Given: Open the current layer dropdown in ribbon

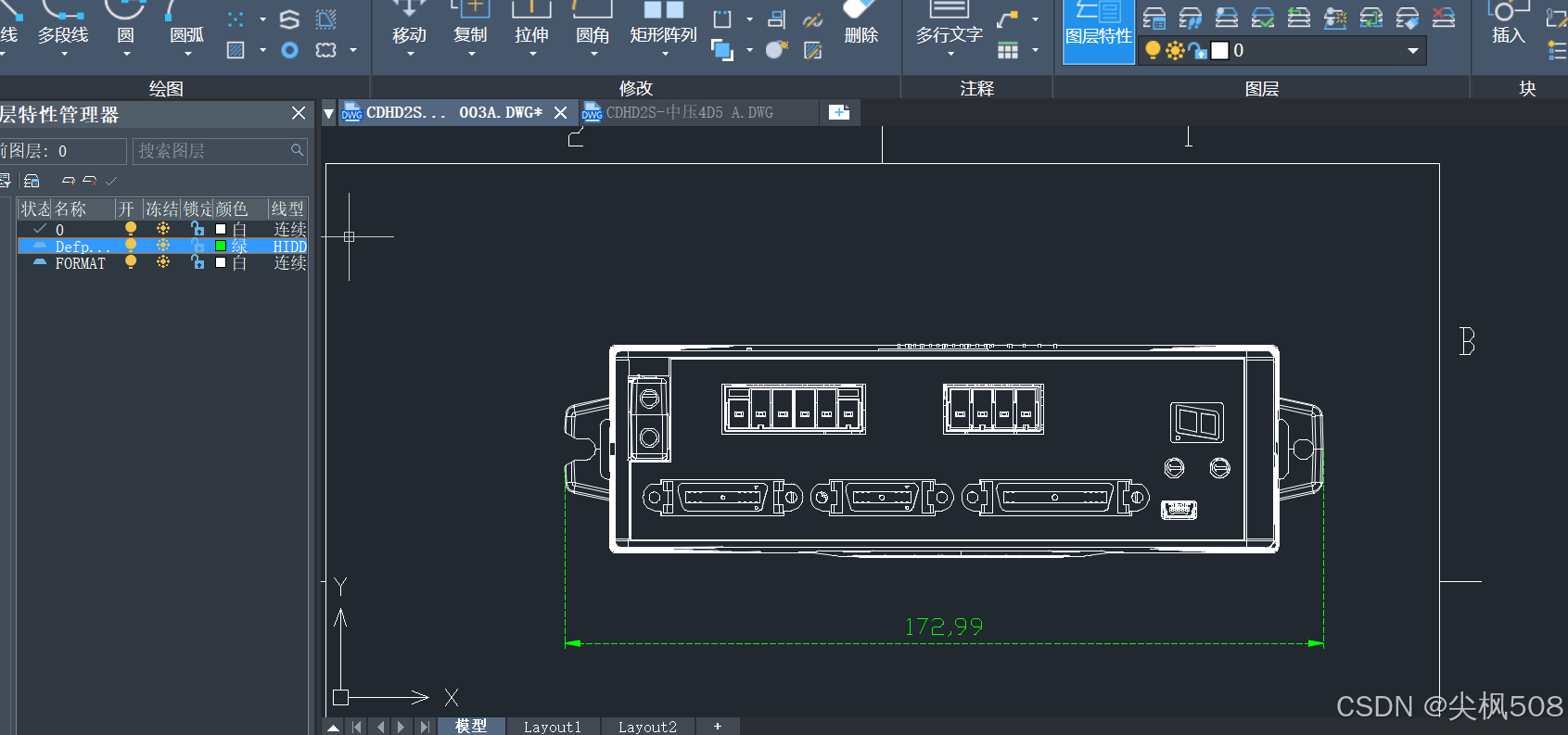Looking at the screenshot, I should [1413, 50].
